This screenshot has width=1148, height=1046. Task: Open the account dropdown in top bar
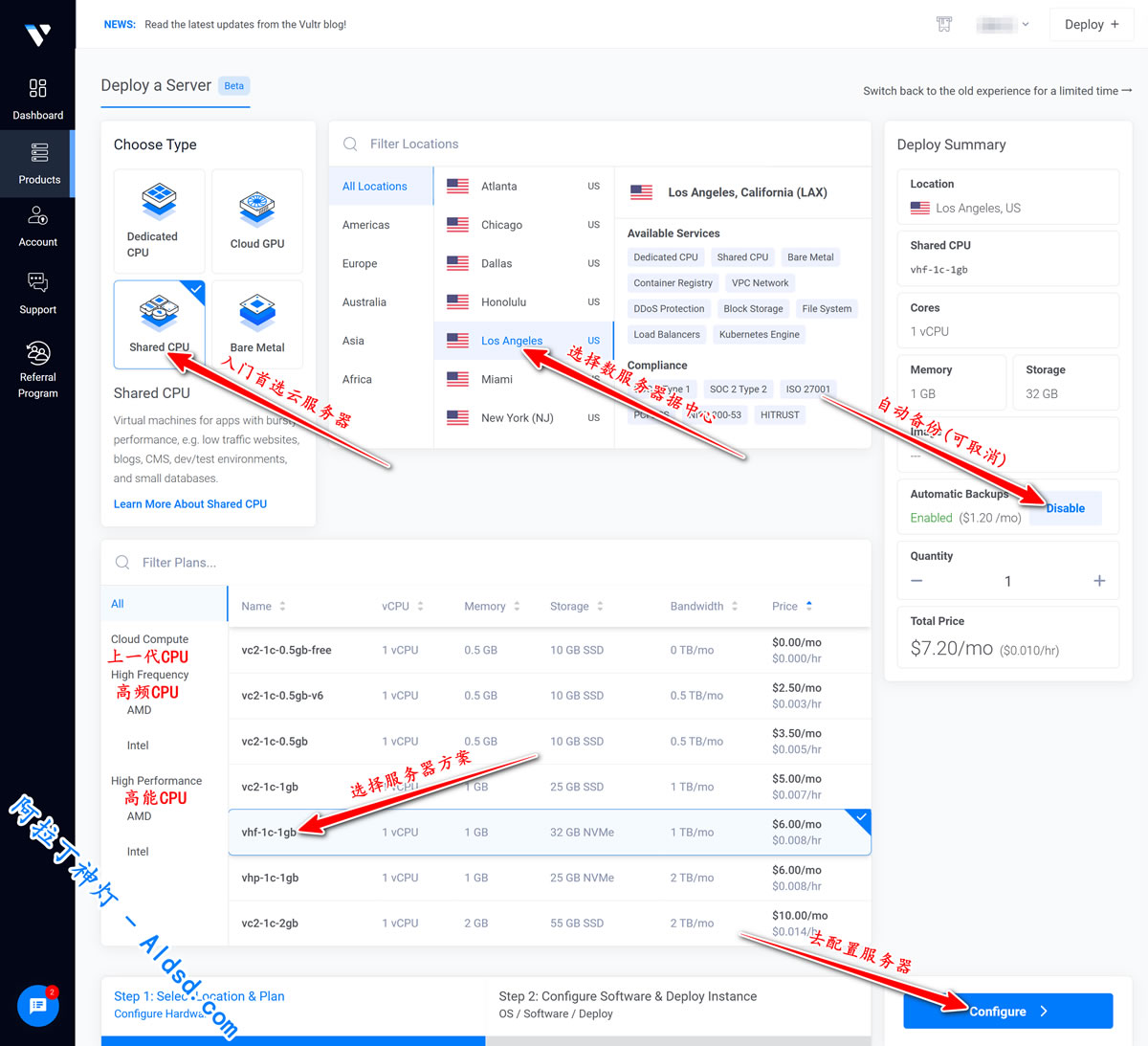1002,25
